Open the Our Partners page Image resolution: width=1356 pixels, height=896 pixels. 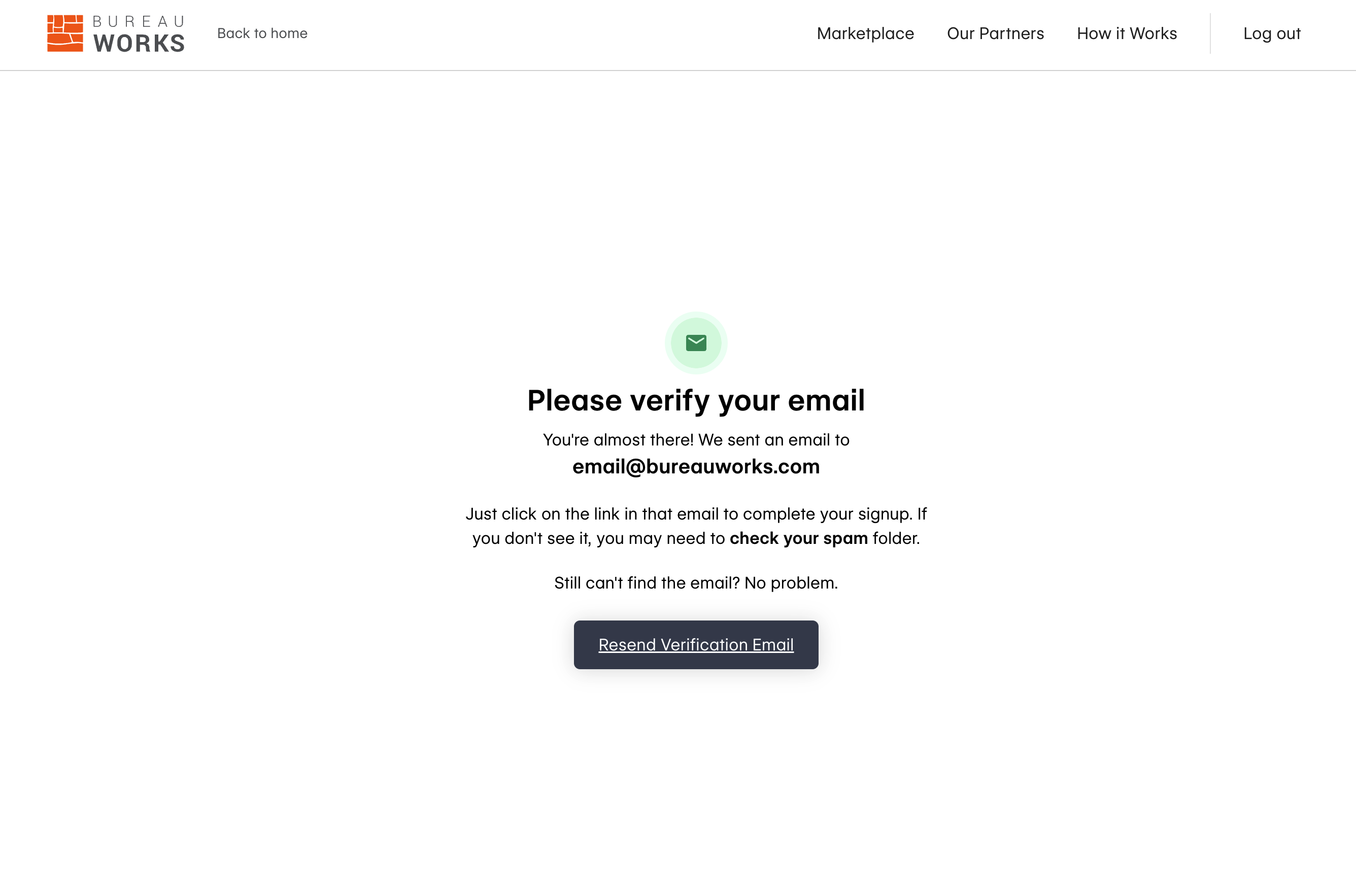(x=995, y=33)
